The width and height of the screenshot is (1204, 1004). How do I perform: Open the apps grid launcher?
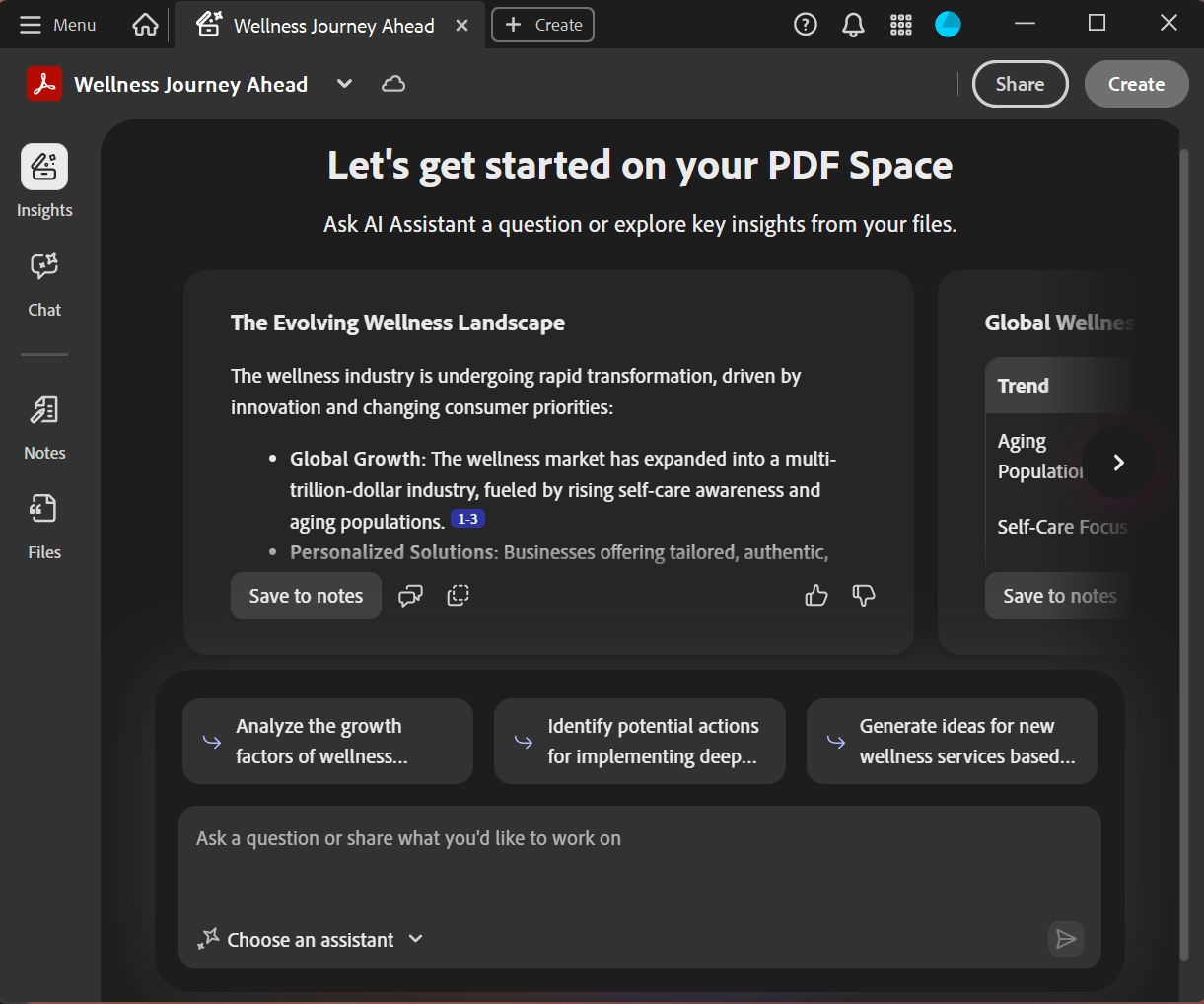(901, 25)
